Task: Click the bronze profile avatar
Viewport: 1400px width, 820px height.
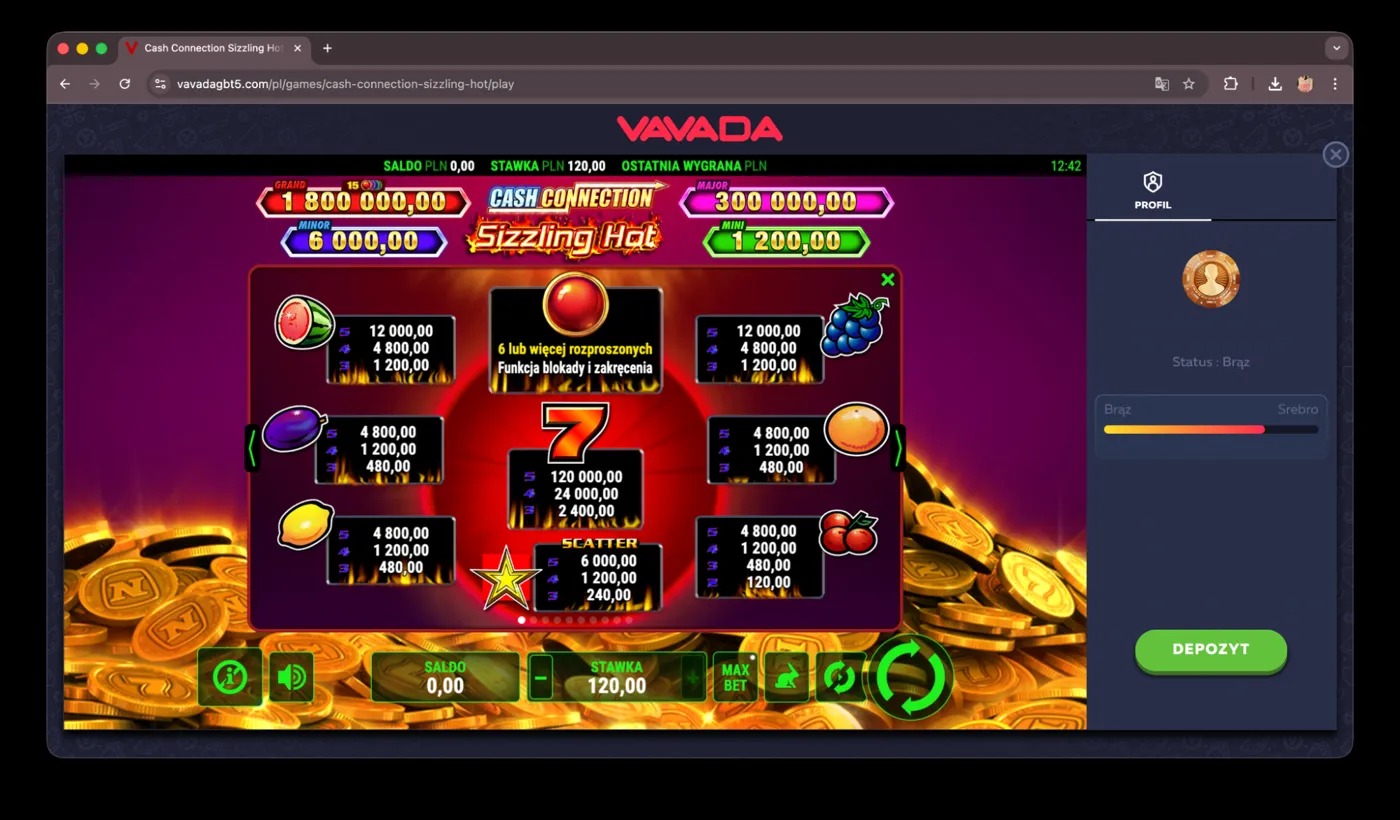Action: (x=1211, y=279)
